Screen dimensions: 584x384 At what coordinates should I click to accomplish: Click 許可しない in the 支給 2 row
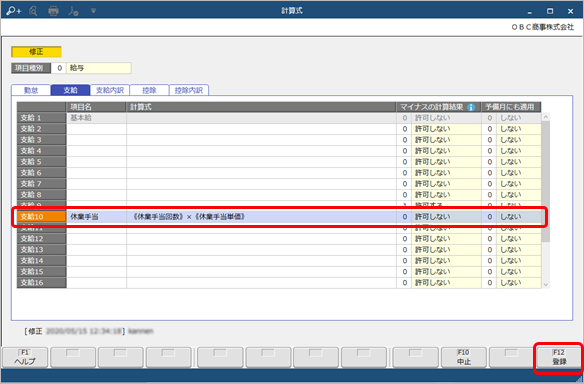(x=446, y=129)
